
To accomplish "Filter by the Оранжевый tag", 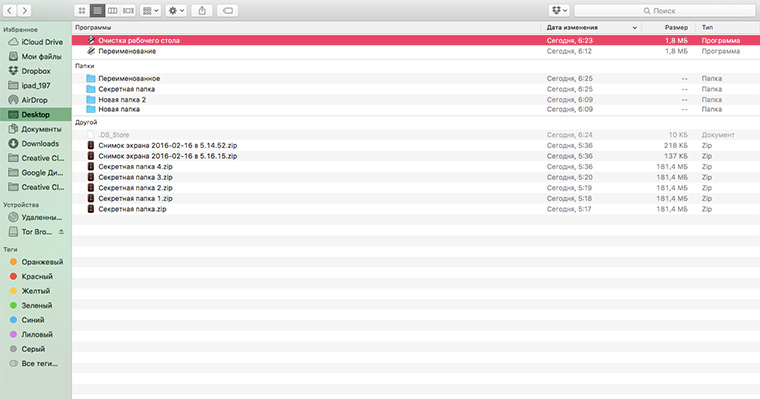I will tap(36, 262).
